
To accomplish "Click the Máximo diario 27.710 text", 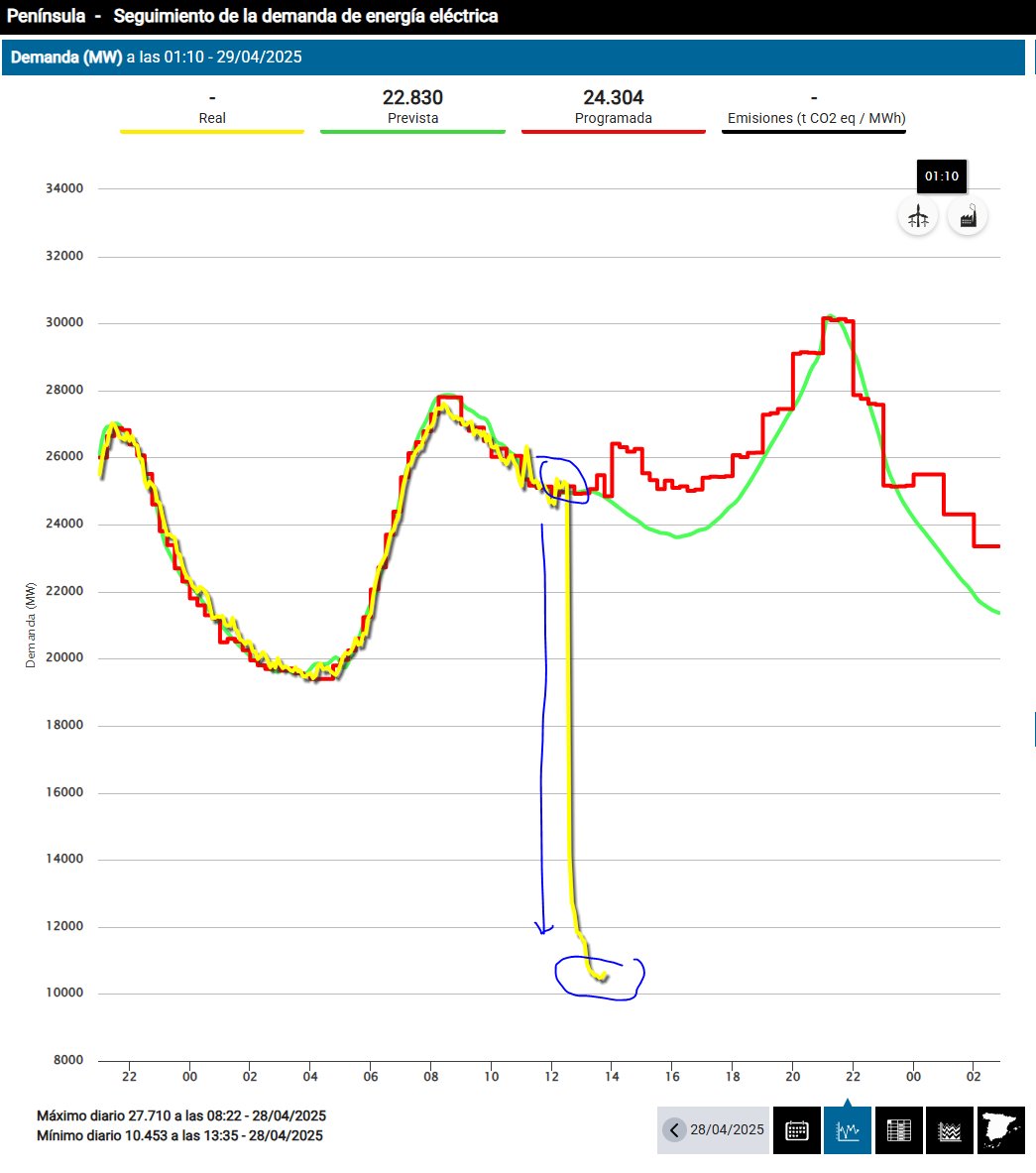I will (x=180, y=1115).
